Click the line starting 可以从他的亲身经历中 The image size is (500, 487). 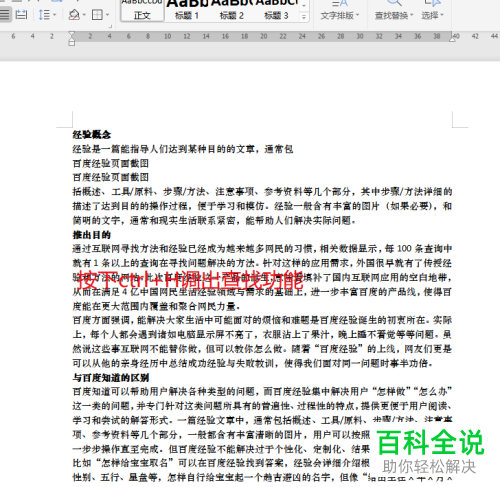253,363
